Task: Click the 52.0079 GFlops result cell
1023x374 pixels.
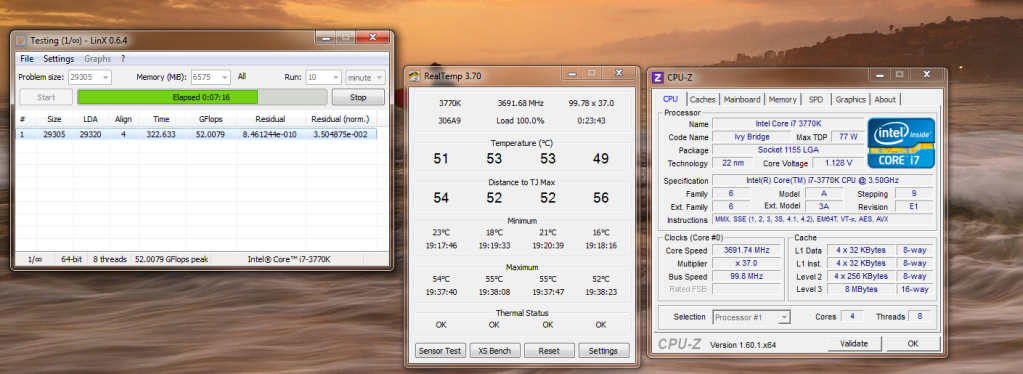Action: [x=211, y=134]
